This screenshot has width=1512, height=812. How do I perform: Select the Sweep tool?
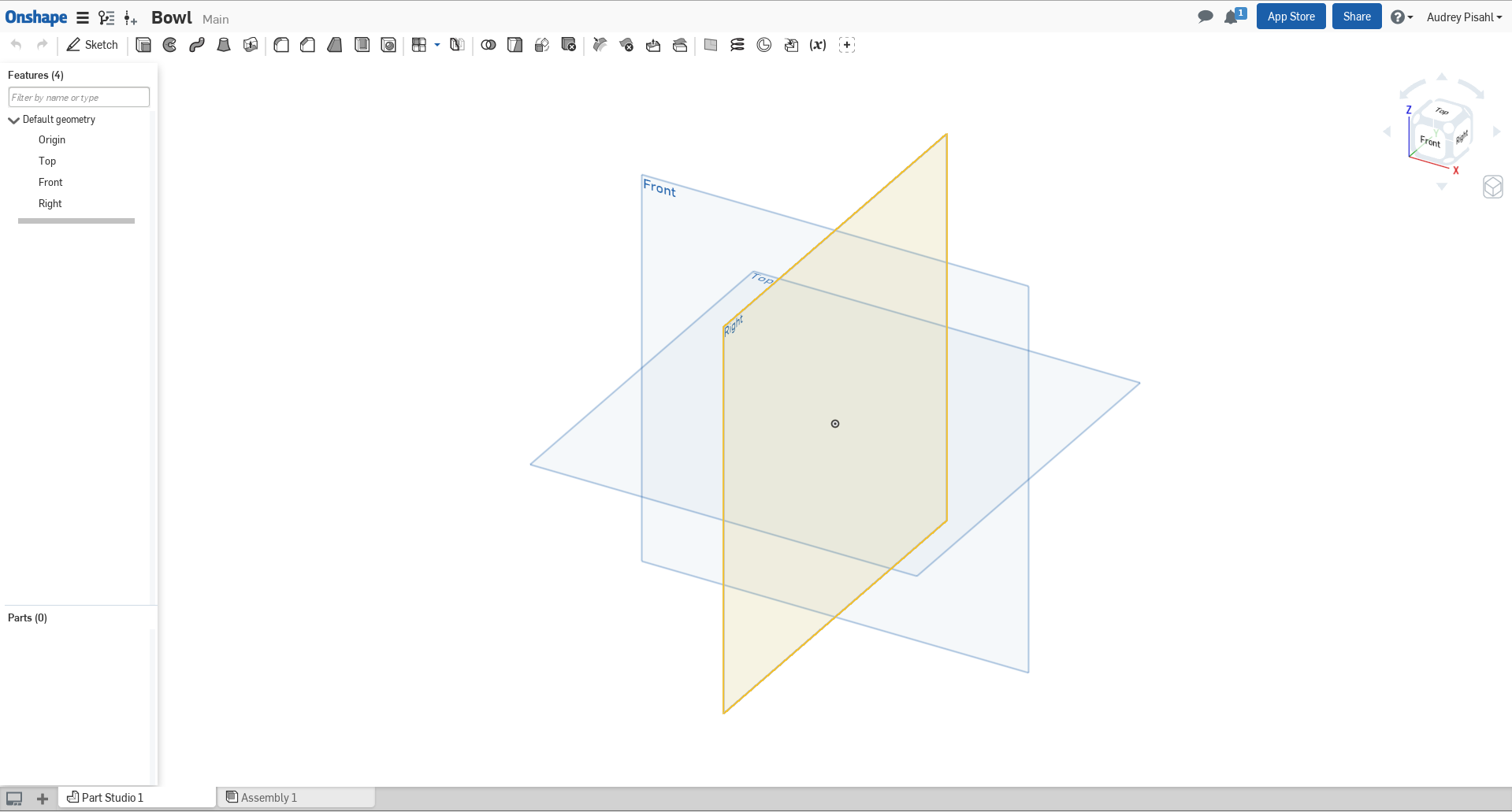click(x=197, y=45)
